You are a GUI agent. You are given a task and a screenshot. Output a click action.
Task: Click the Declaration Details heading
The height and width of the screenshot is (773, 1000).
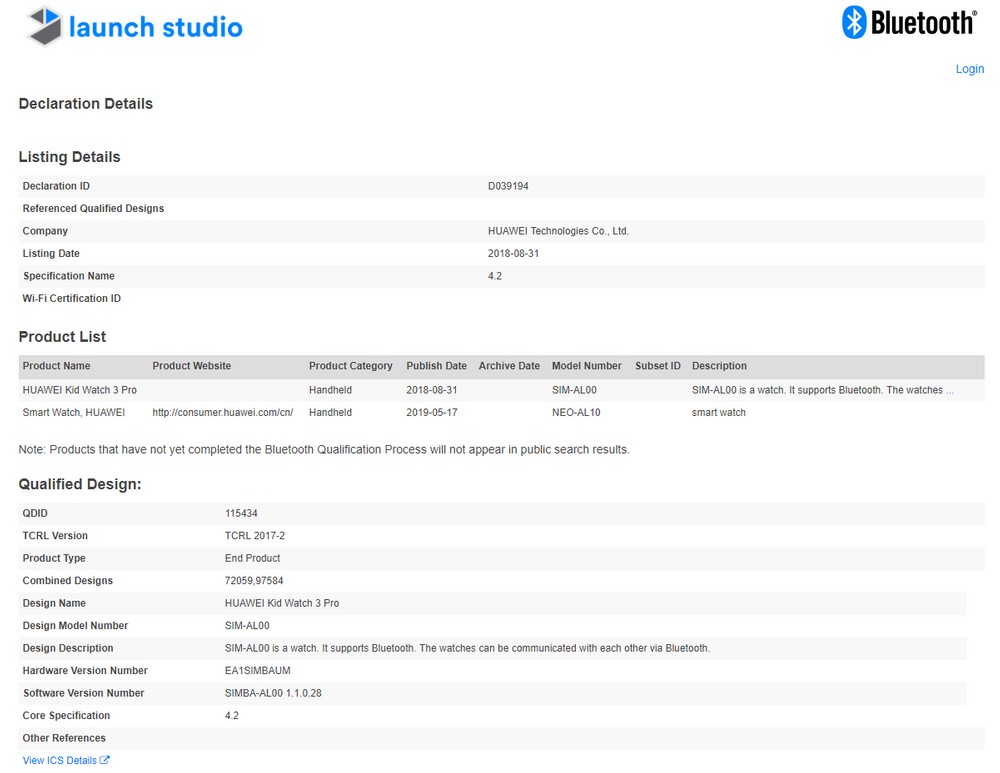[x=85, y=104]
